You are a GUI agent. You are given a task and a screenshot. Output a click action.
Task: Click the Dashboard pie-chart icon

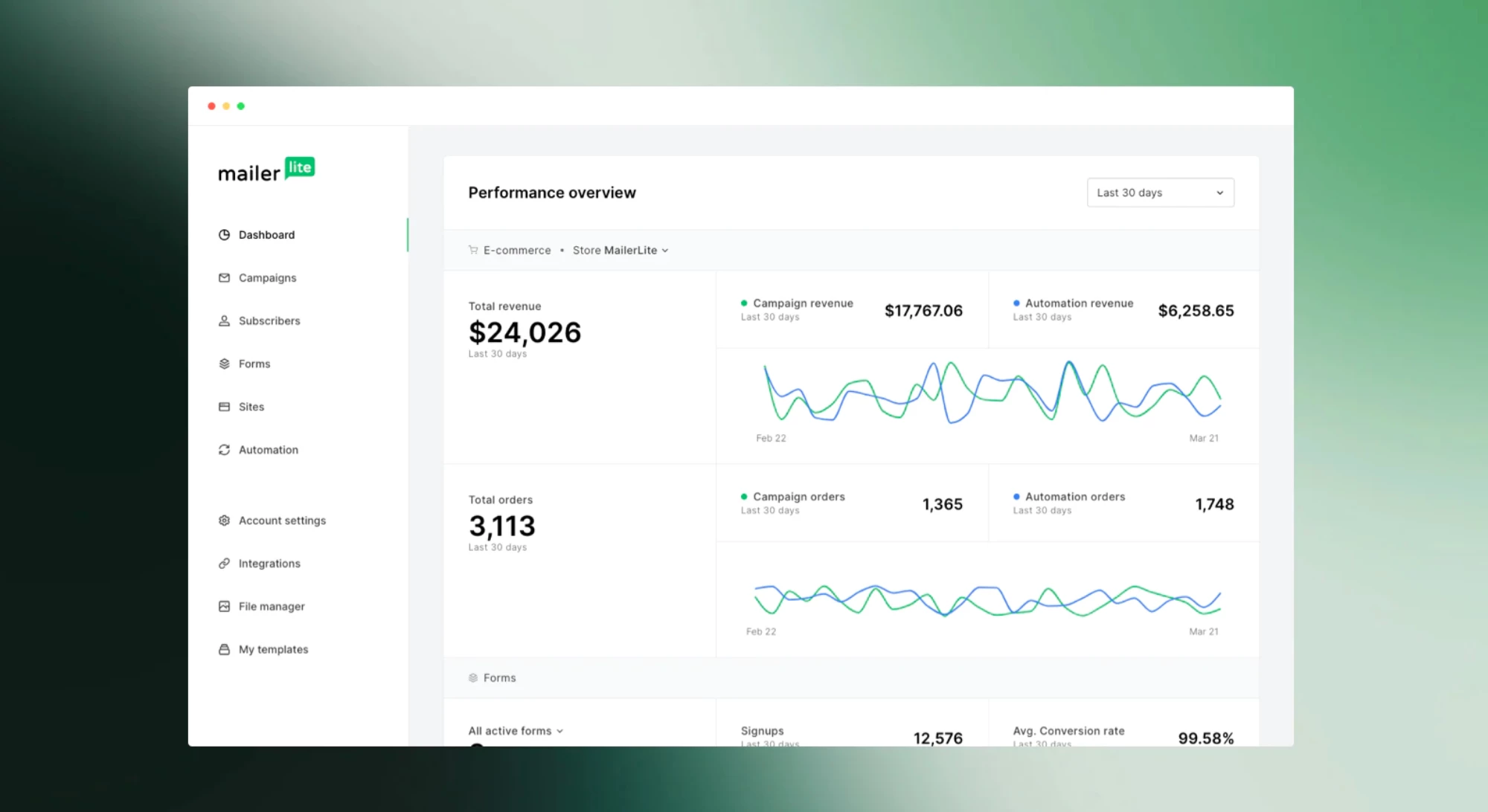coord(224,235)
